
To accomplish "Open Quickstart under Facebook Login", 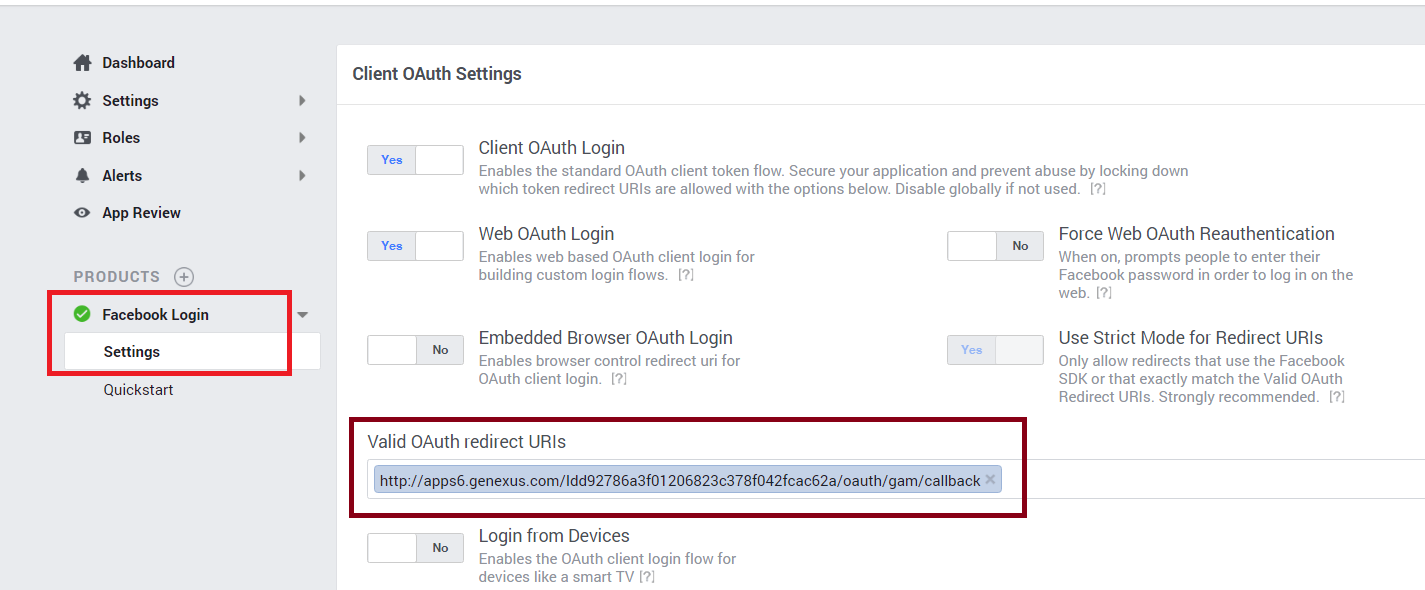I will 138,390.
